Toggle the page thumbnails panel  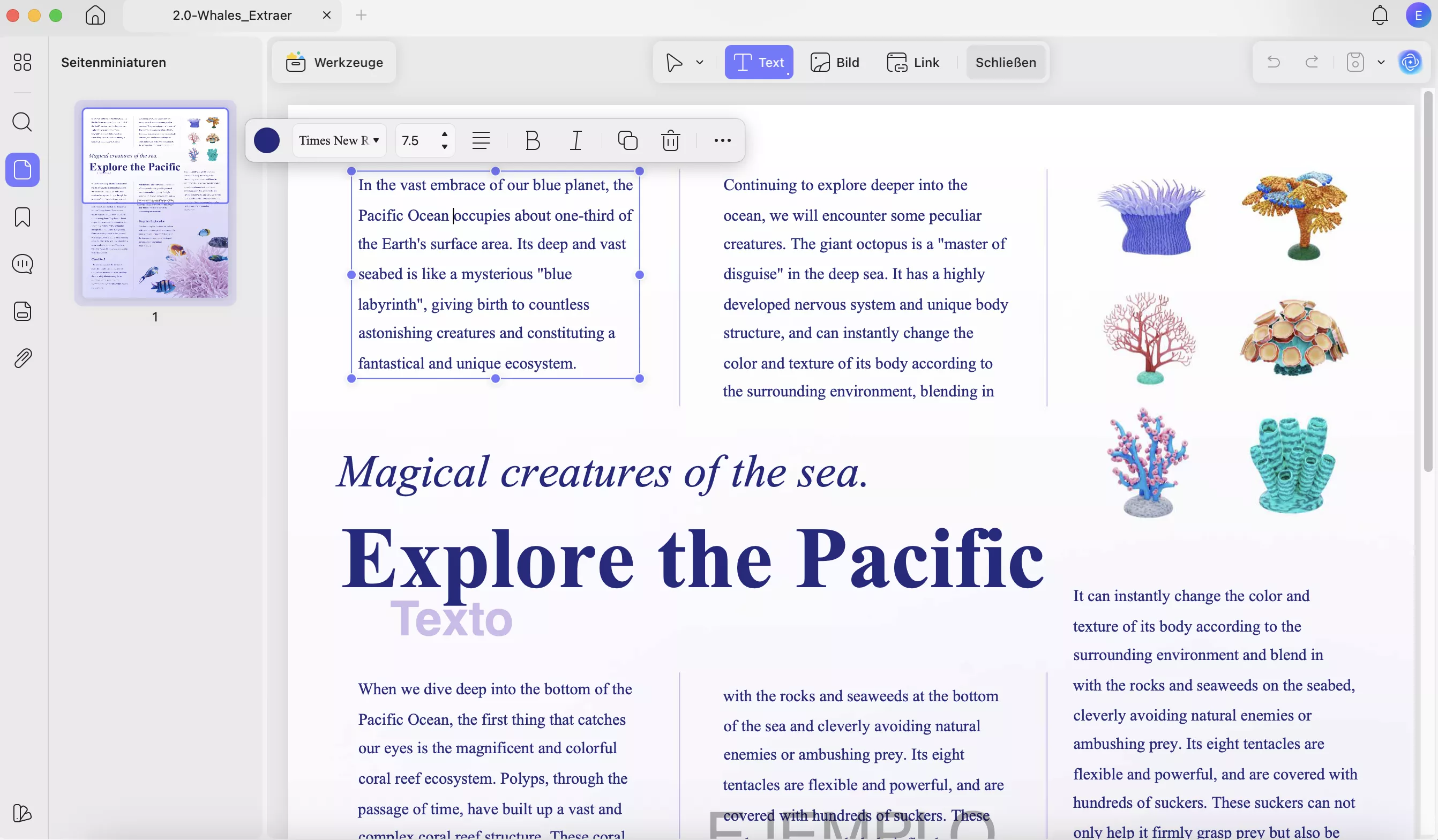[23, 170]
